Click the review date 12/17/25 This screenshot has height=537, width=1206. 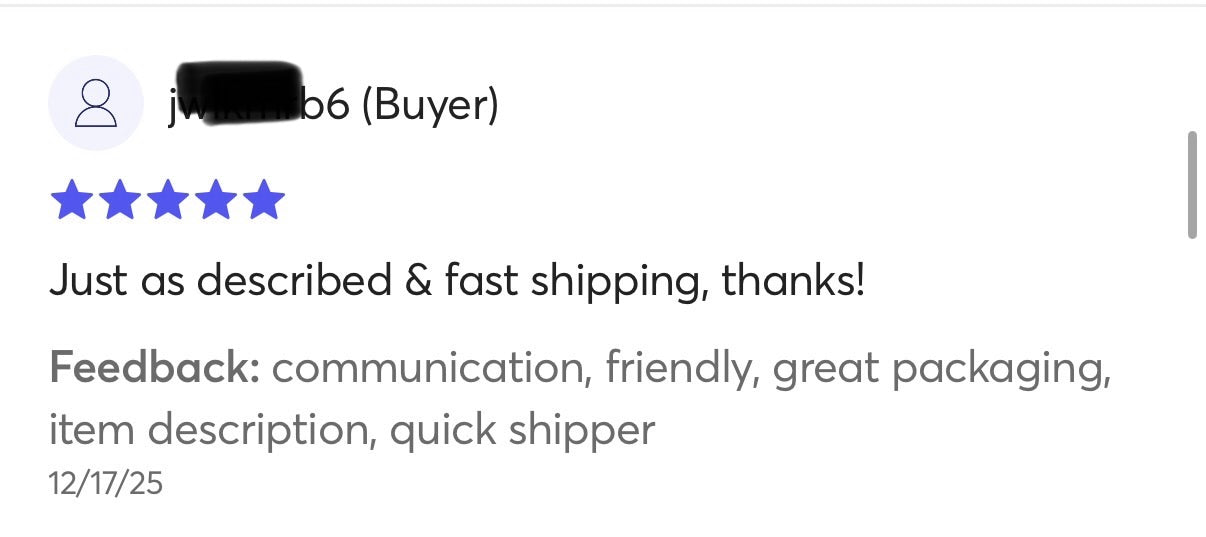pos(105,484)
